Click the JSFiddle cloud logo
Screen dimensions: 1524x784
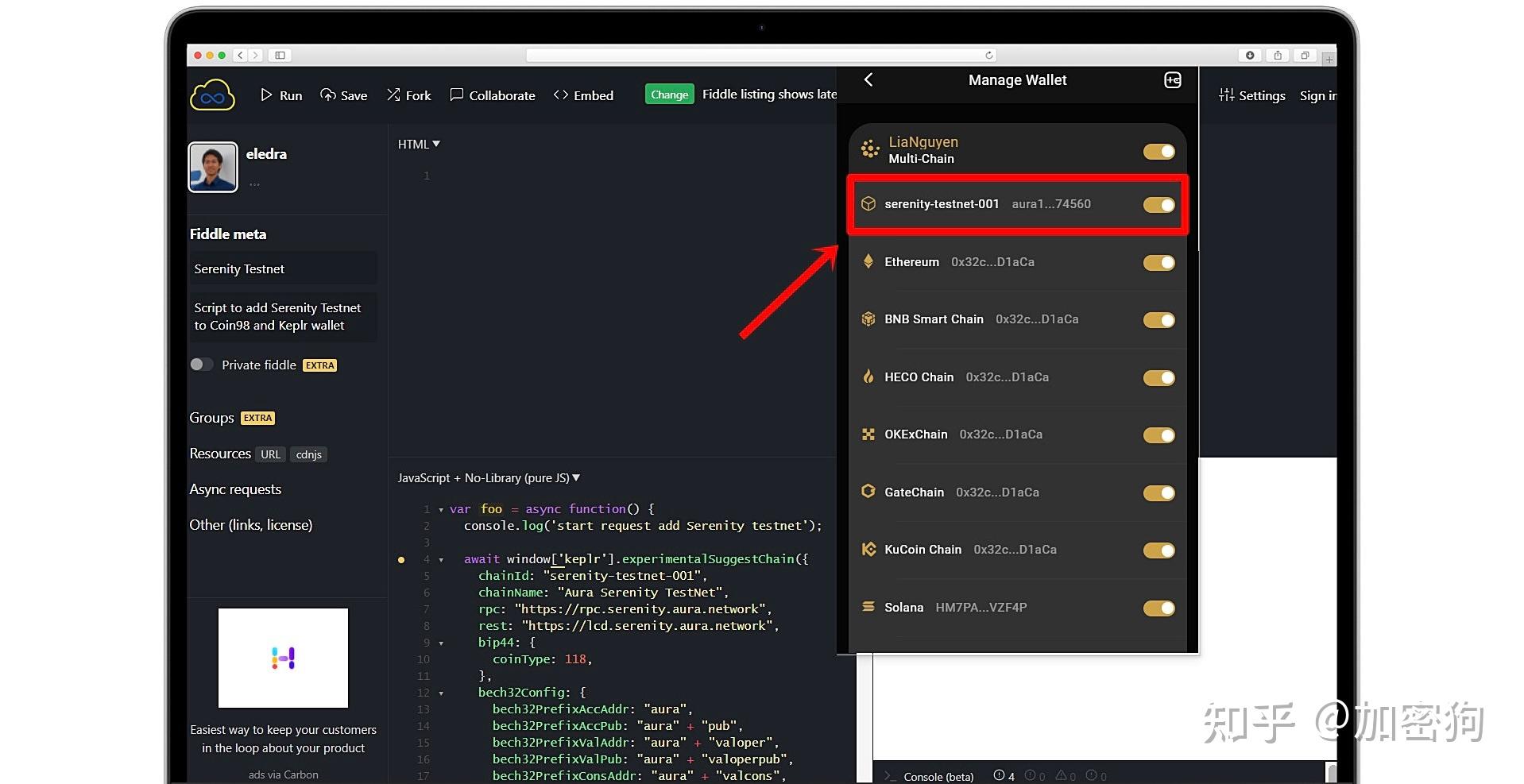pyautogui.click(x=212, y=95)
